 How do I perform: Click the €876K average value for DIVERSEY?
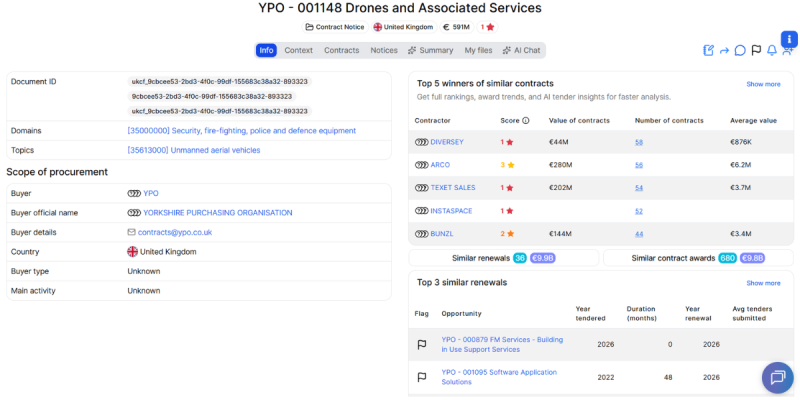pyautogui.click(x=741, y=142)
